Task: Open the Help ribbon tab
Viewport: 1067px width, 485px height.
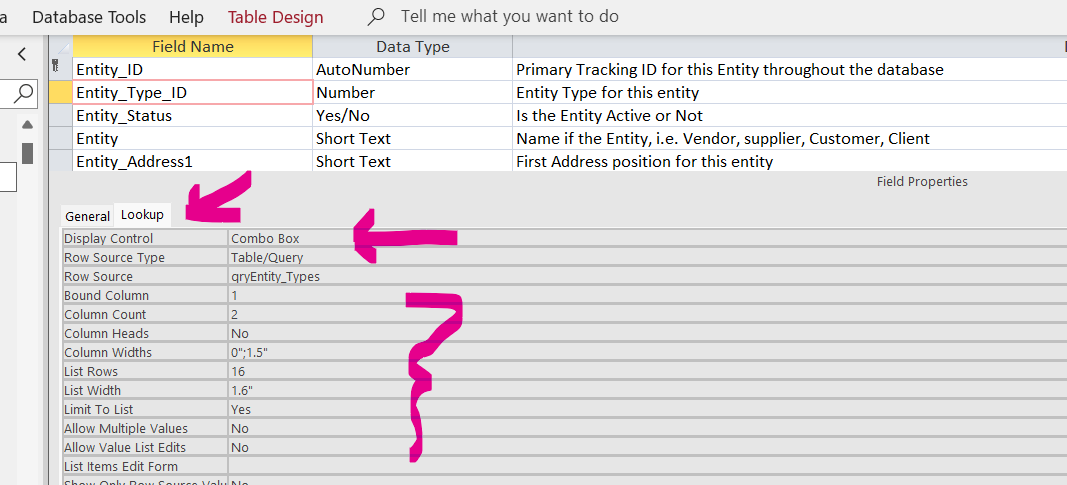Action: tap(186, 17)
